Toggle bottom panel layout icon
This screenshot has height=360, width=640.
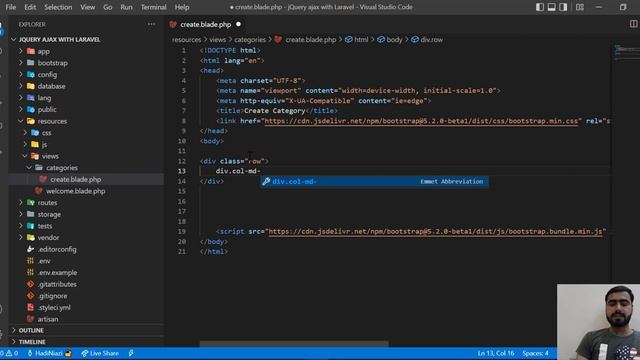coord(551,7)
